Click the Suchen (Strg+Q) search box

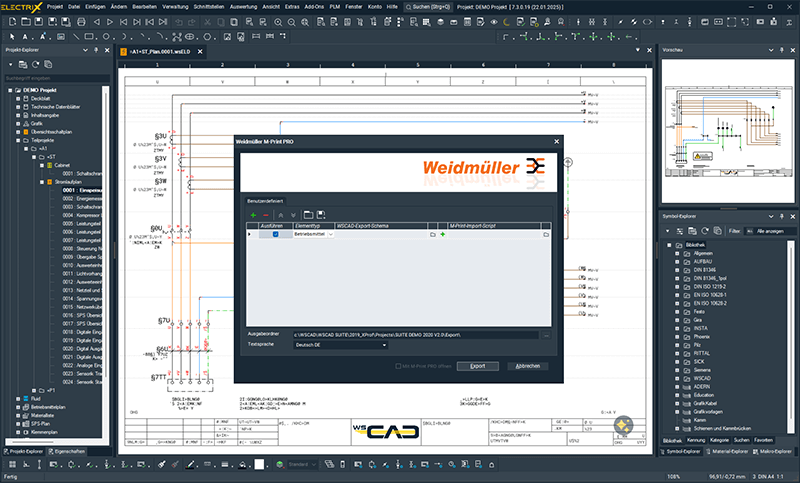428,7
